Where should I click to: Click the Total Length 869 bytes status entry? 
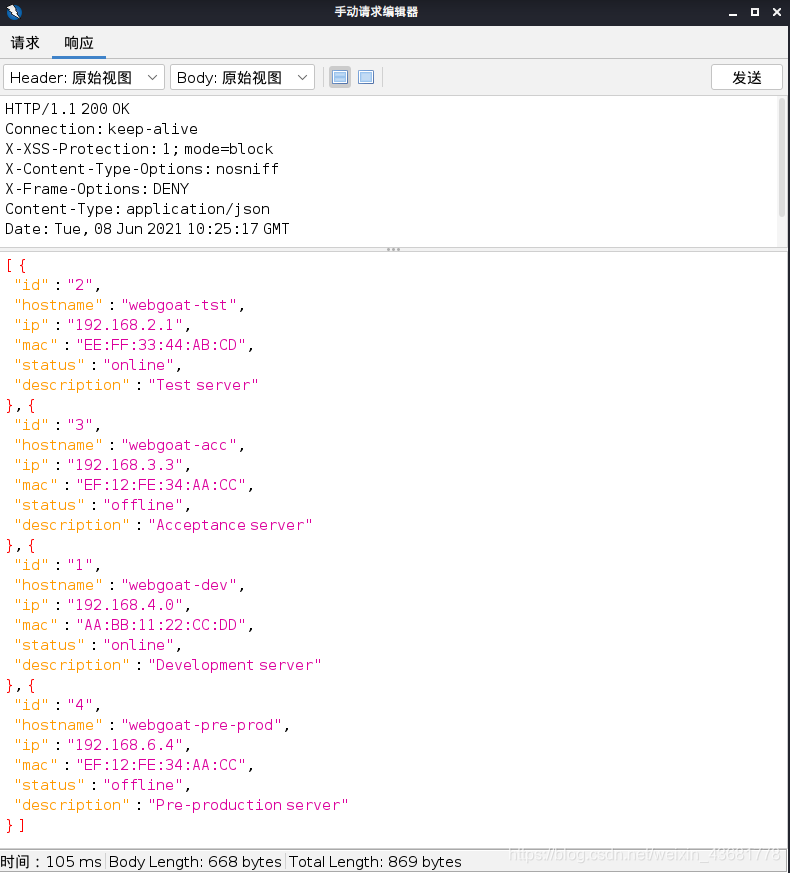pyautogui.click(x=375, y=862)
